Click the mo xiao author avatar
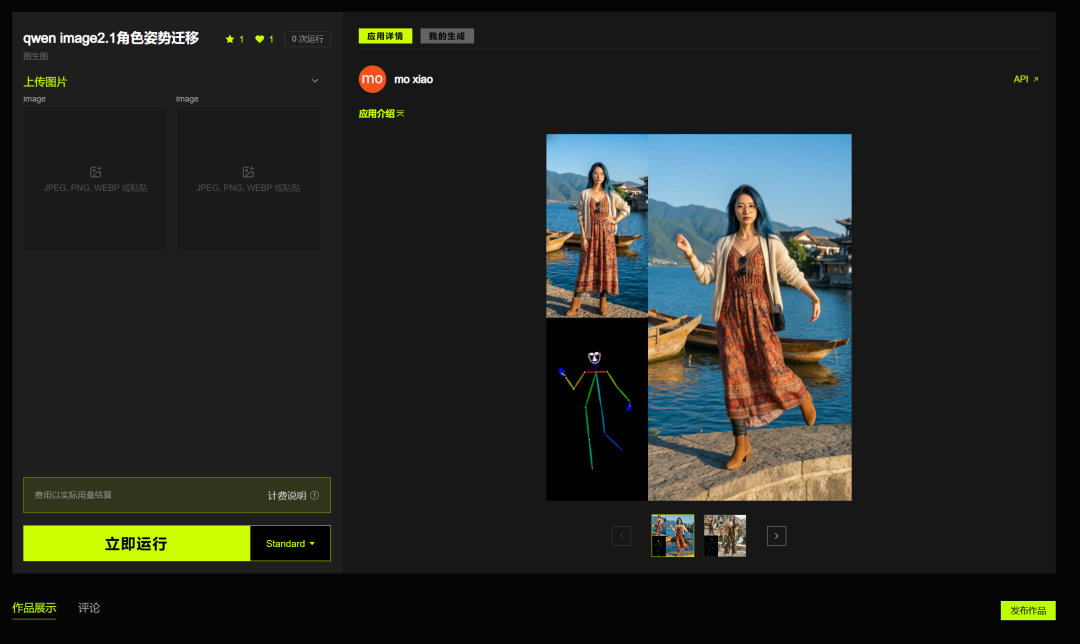1080x644 pixels. (x=372, y=79)
